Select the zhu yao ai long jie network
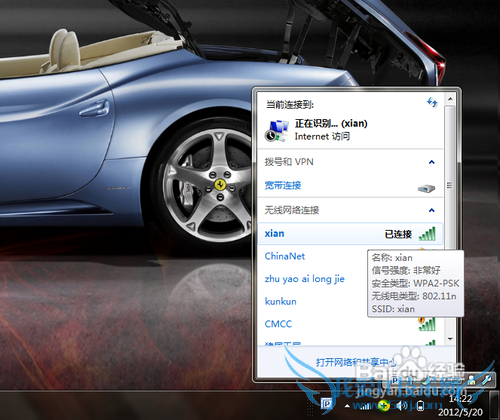The width and height of the screenshot is (500, 420). click(x=304, y=279)
